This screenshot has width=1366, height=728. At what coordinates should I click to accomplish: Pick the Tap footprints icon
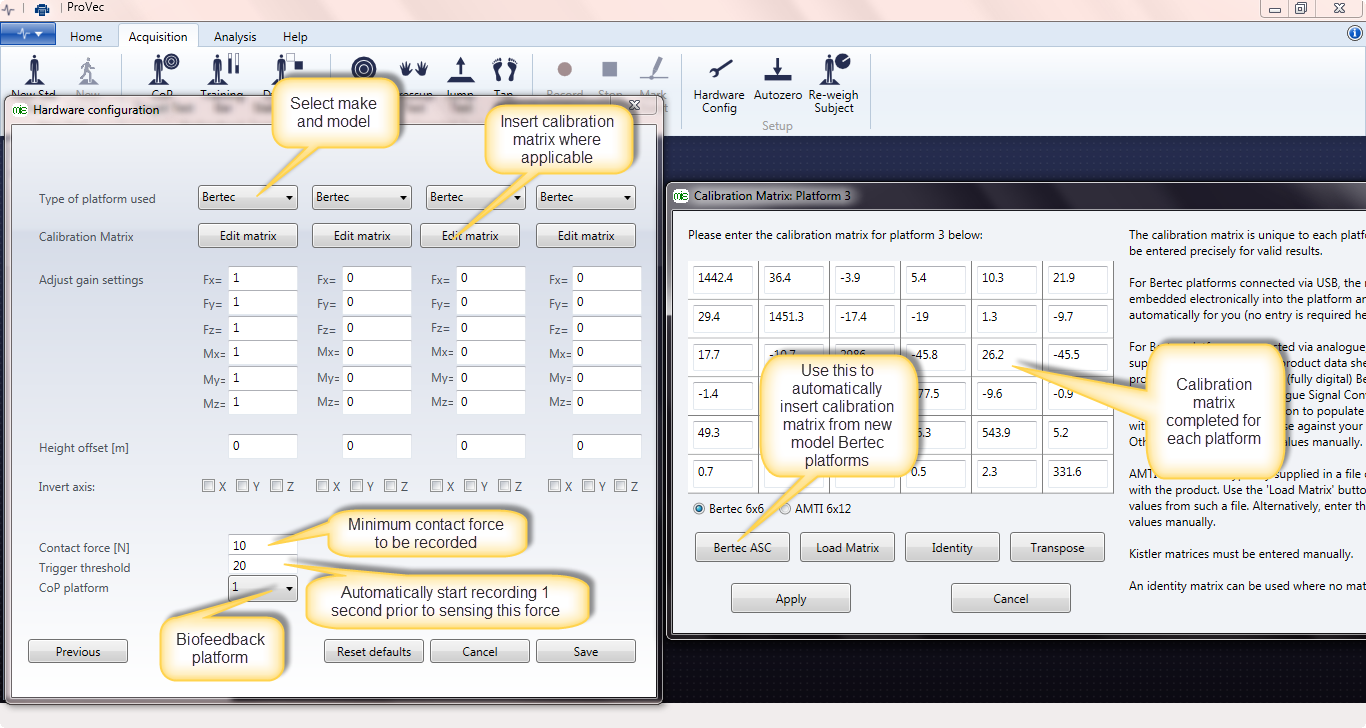coord(505,69)
